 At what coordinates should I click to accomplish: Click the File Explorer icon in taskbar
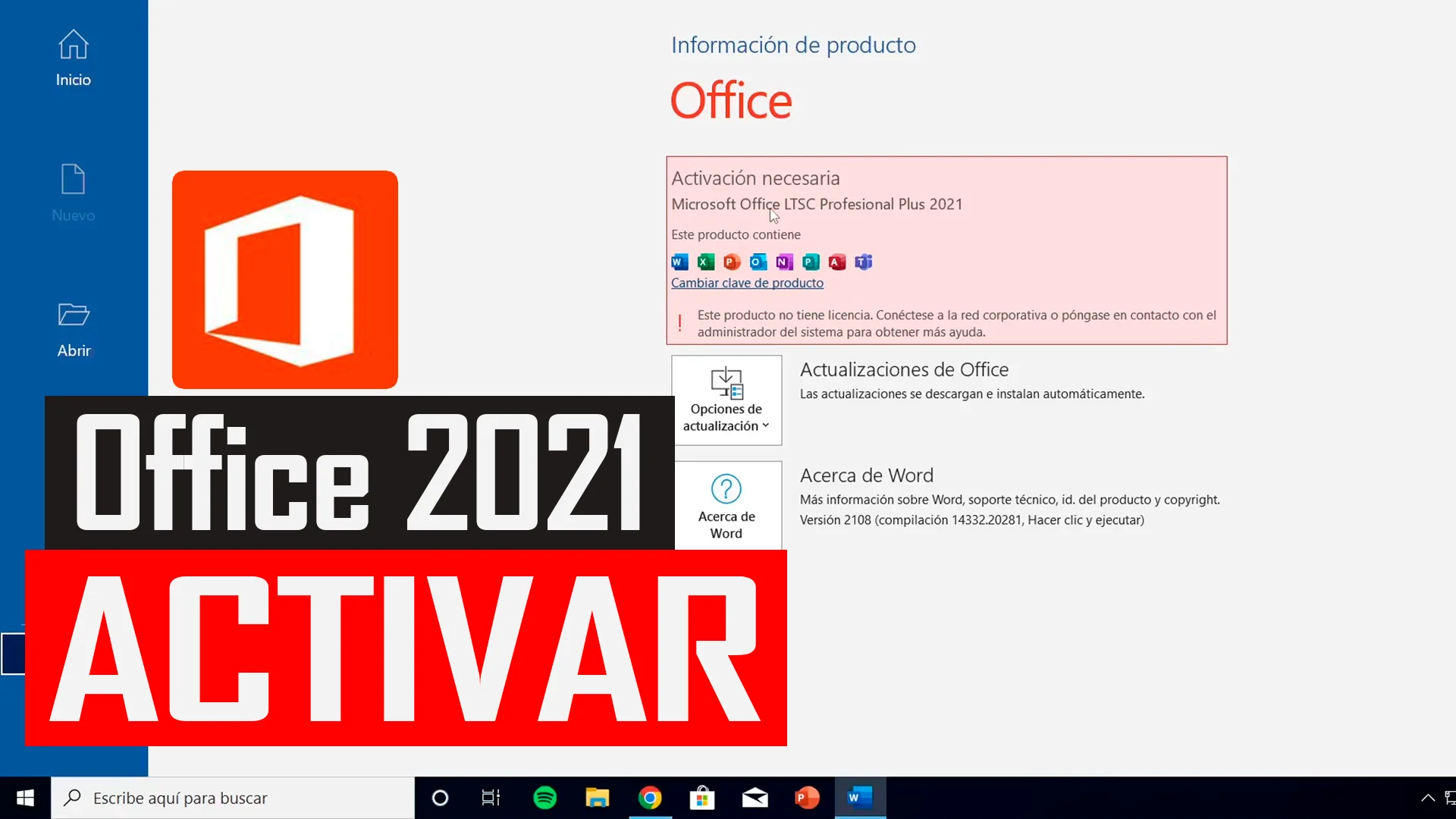click(596, 797)
